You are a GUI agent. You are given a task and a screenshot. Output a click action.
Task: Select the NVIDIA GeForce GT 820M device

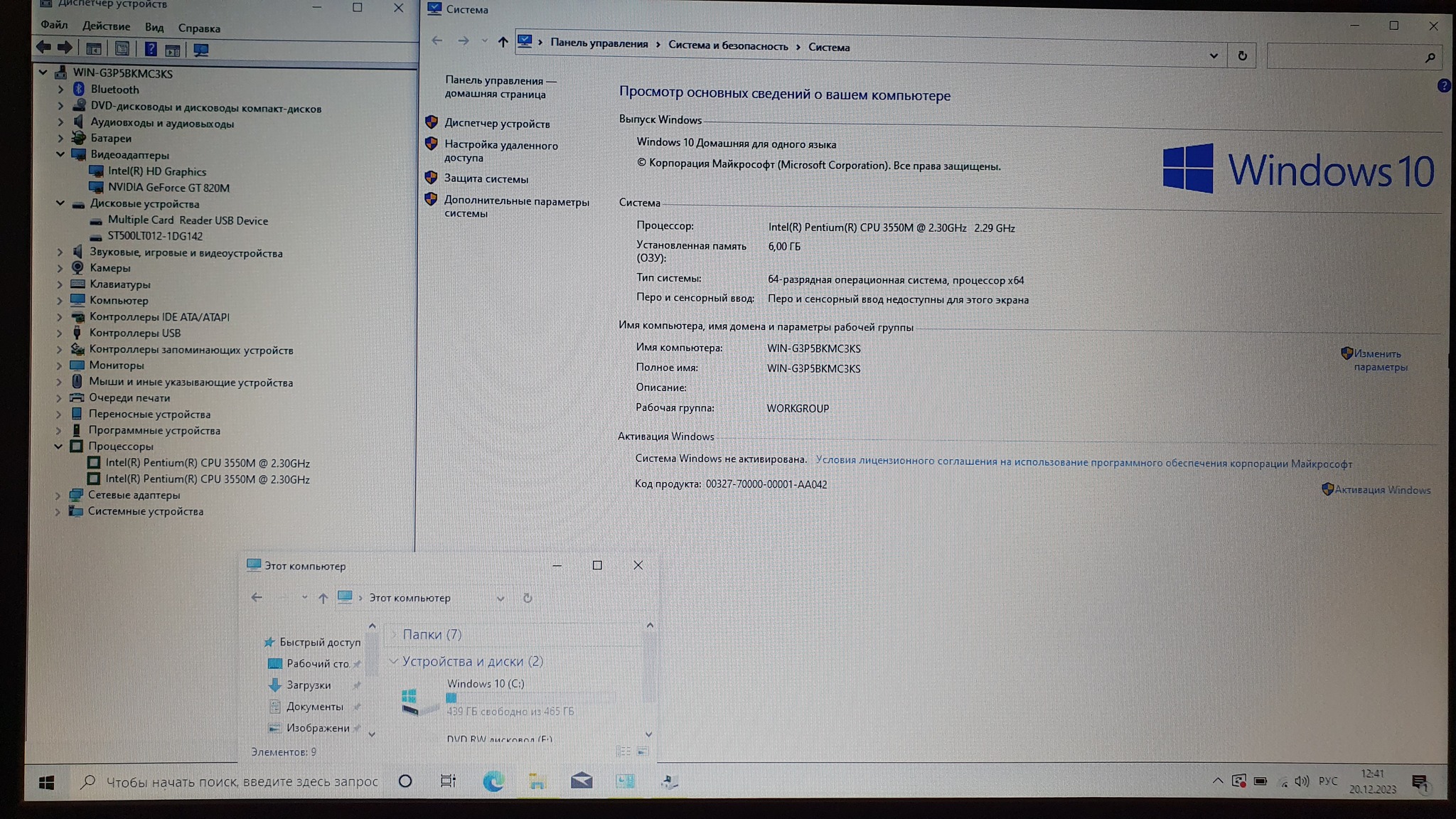pyautogui.click(x=168, y=188)
